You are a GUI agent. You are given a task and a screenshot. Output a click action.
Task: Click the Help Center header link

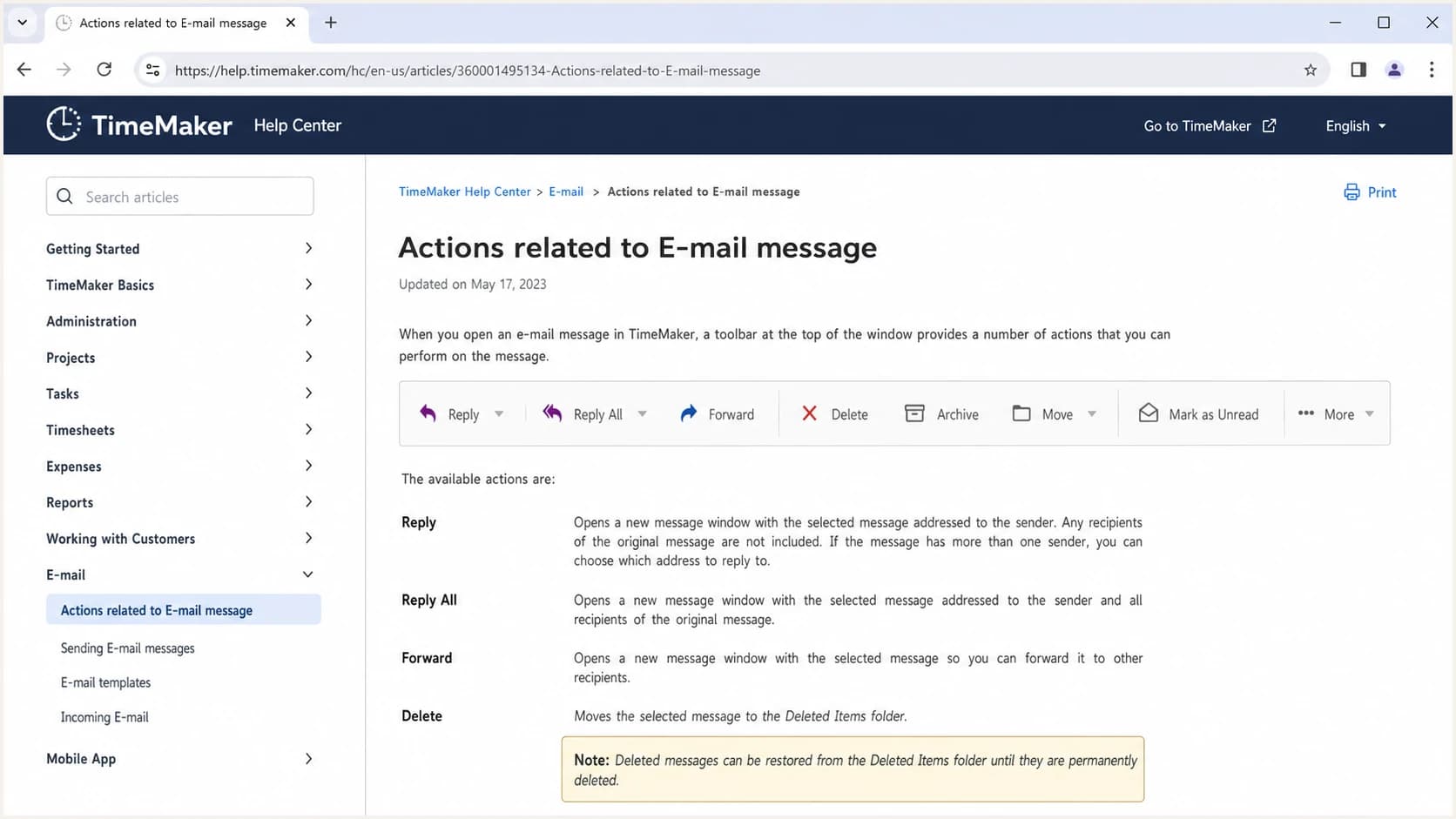pos(297,125)
